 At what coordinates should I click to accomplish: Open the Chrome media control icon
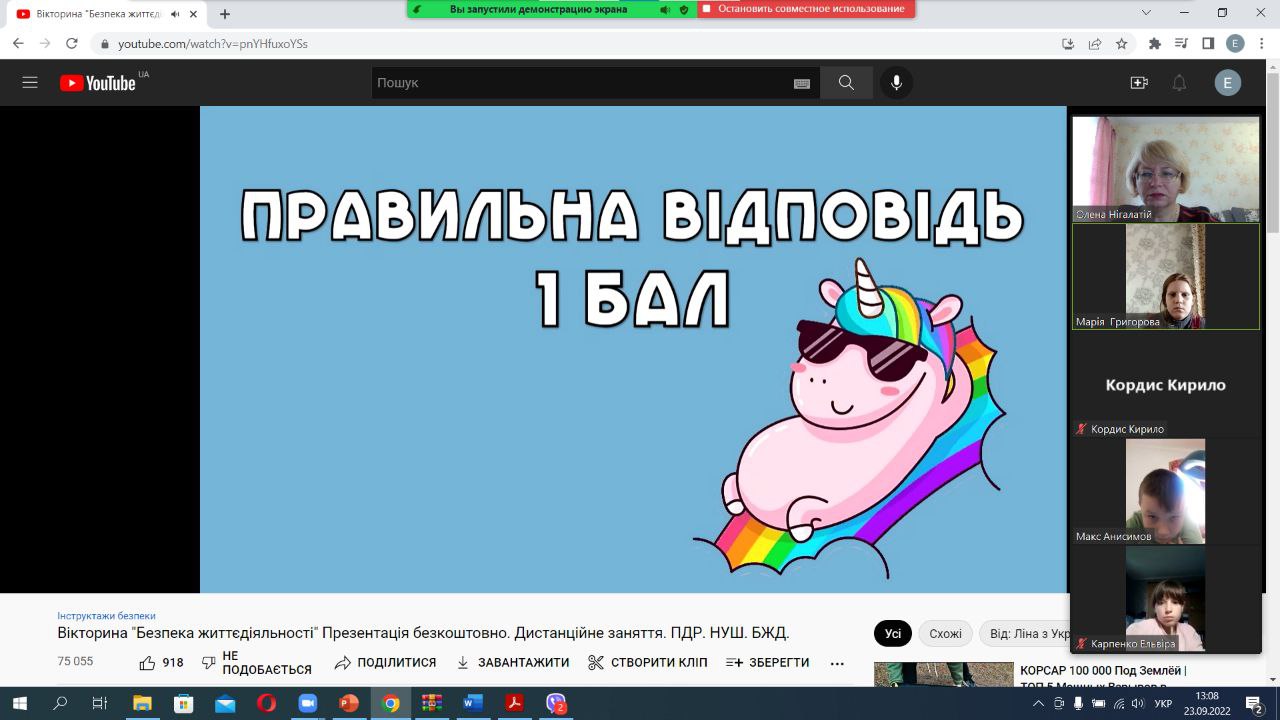1182,44
